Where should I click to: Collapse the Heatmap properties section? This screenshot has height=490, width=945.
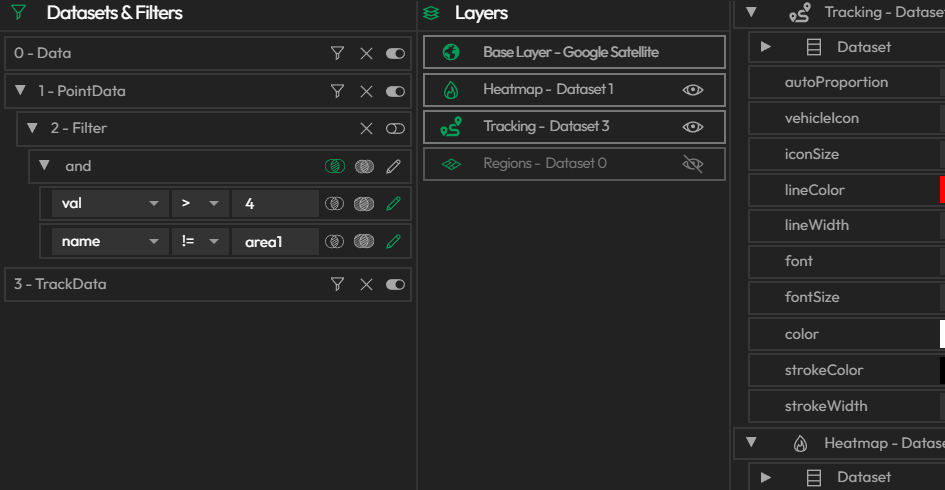751,442
